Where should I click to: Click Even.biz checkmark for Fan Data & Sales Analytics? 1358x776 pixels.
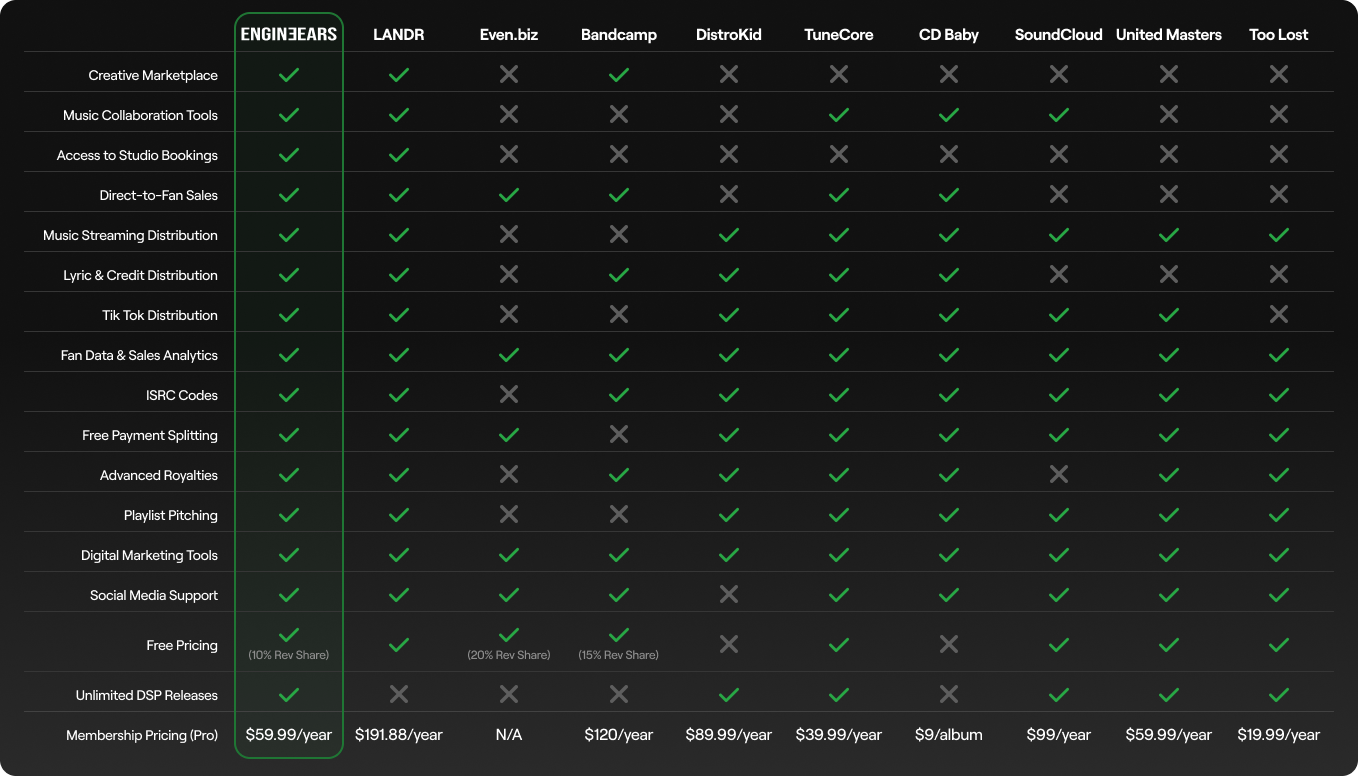(x=509, y=355)
